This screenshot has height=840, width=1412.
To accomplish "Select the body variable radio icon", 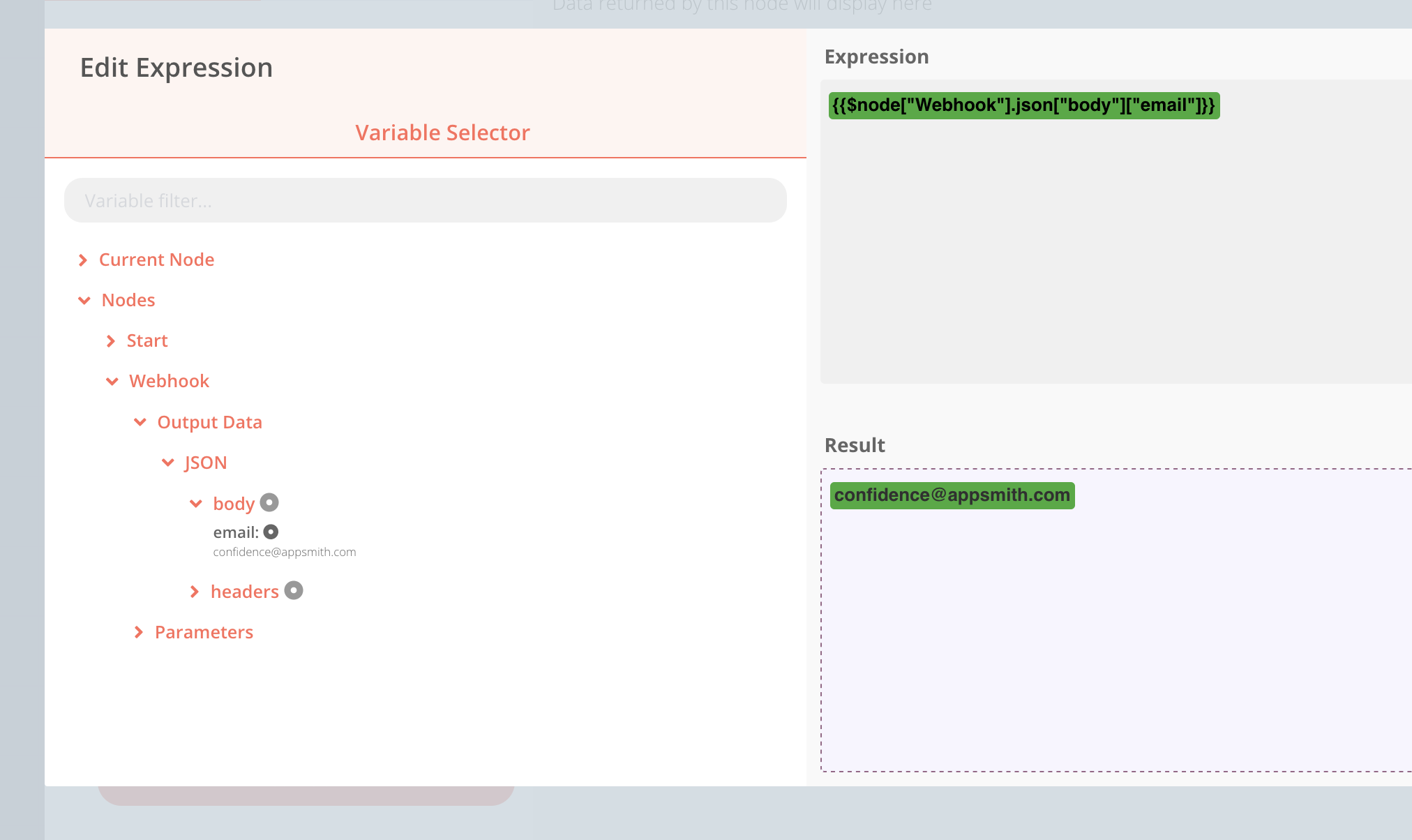I will [269, 502].
